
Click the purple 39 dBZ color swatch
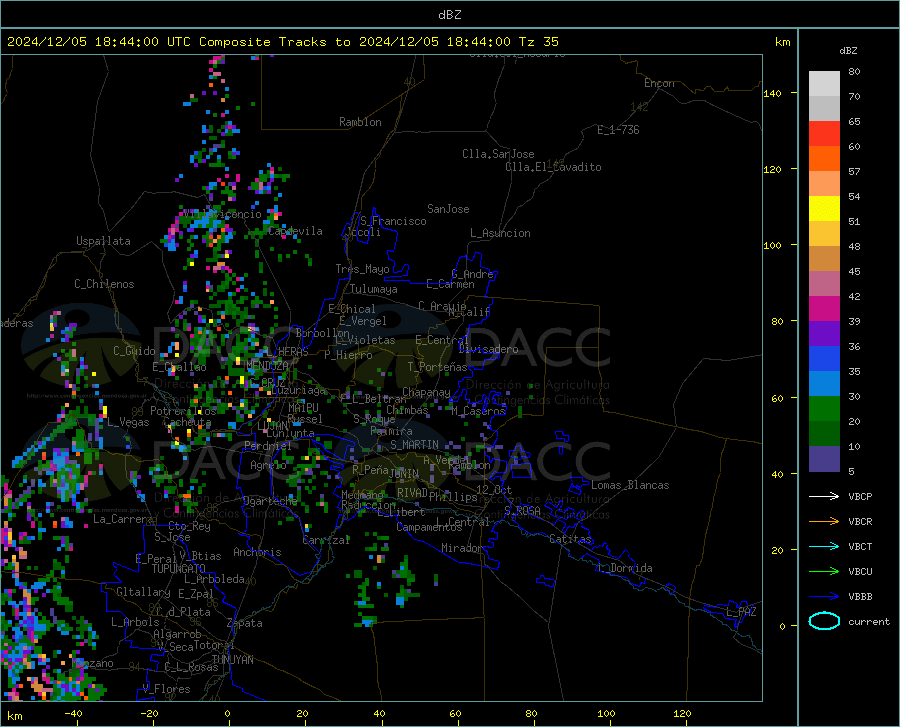(824, 334)
